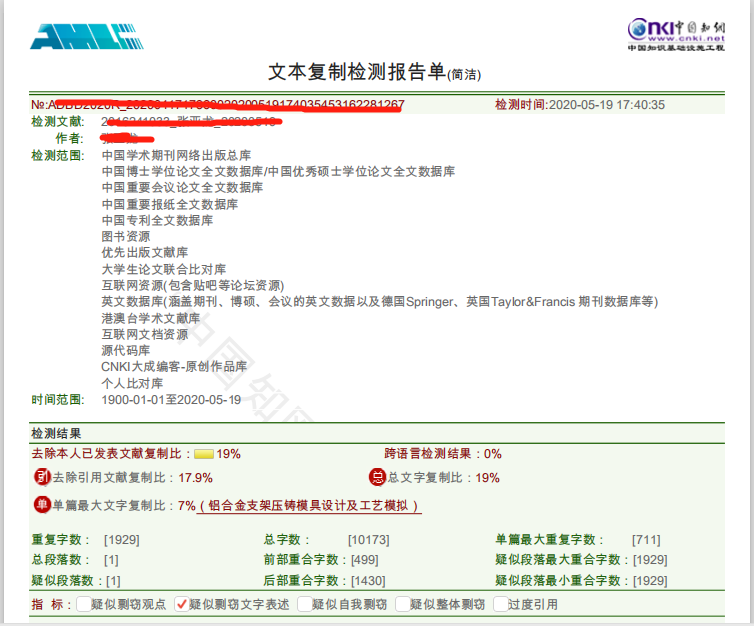754x626 pixels.
Task: Tick the 疑似自我剽窃 checkbox
Action: (304, 604)
